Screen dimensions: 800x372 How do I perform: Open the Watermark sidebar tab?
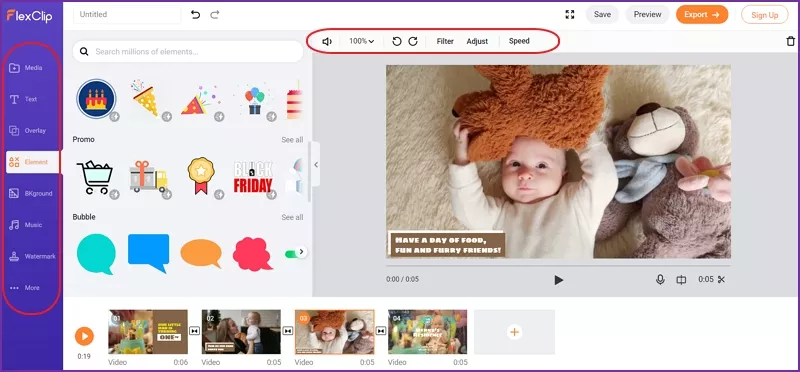coord(31,257)
